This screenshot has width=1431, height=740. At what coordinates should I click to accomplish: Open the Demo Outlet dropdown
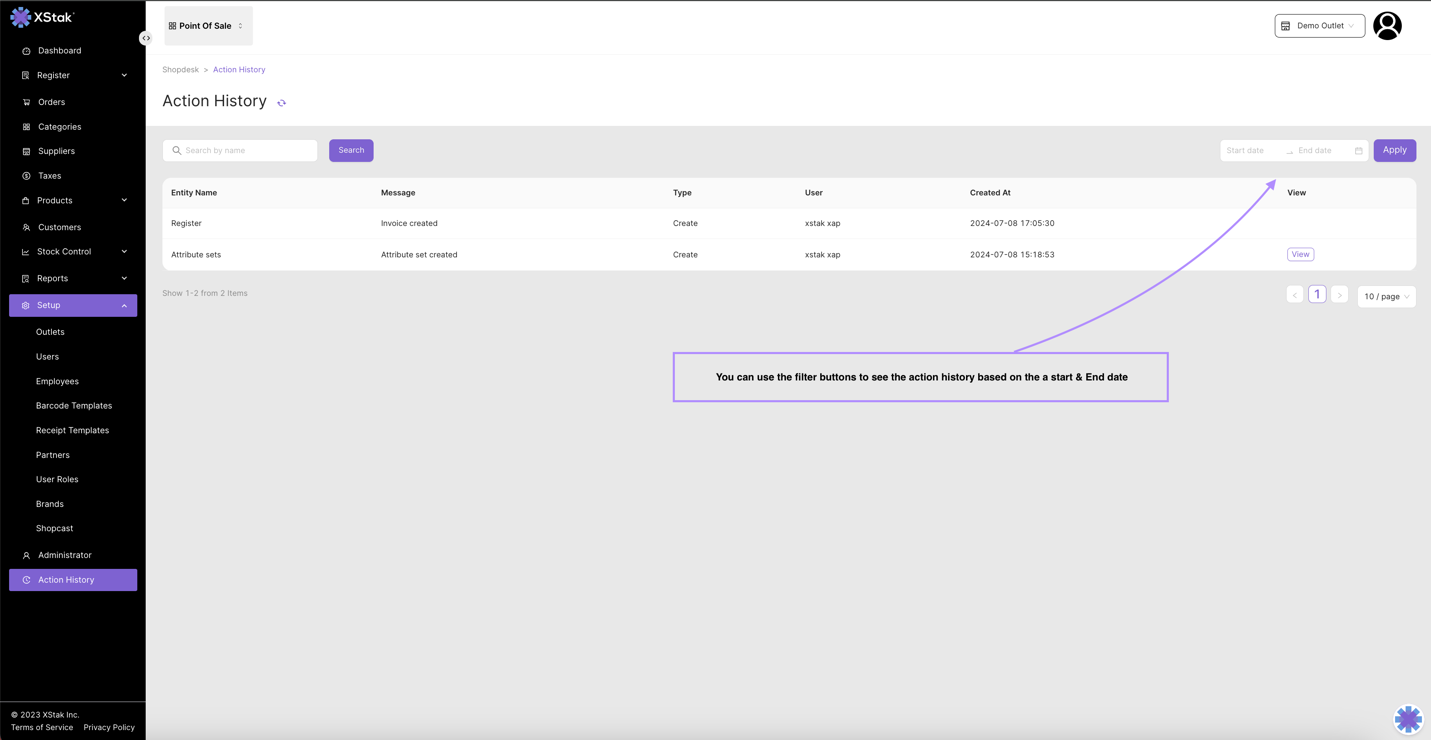click(1319, 26)
